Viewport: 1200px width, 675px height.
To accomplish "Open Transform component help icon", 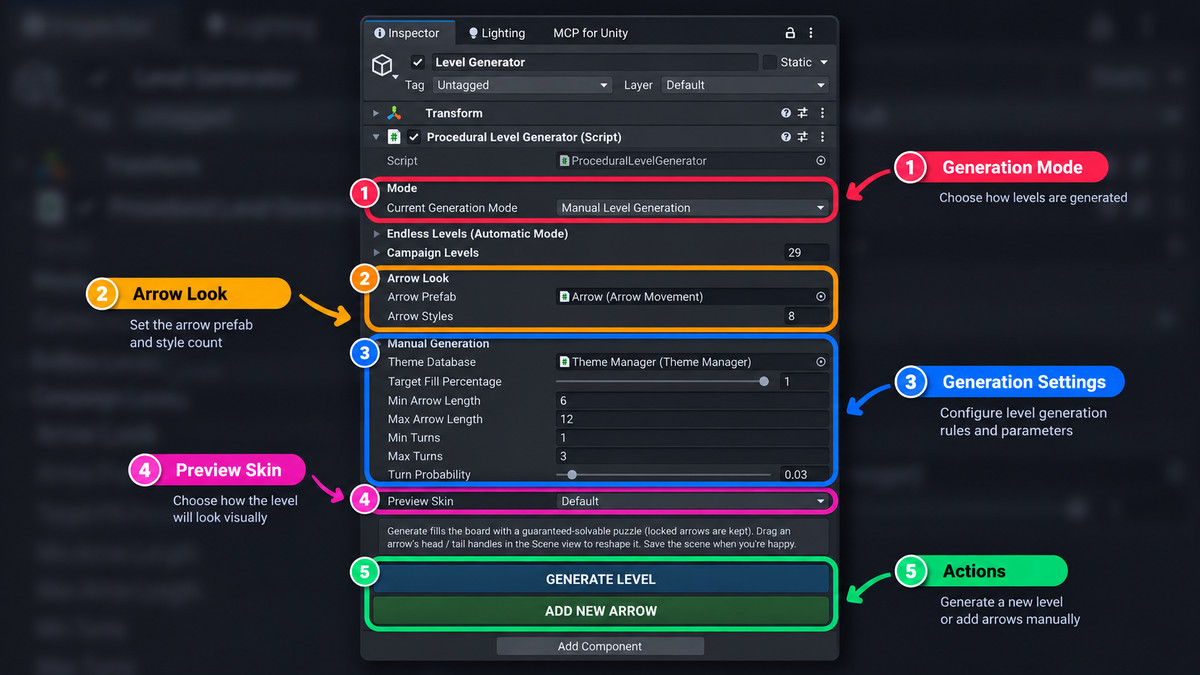I will [x=786, y=114].
